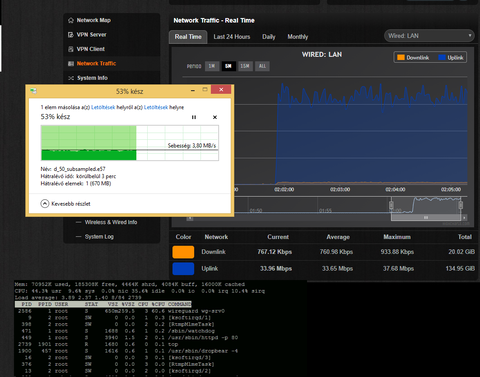Switch to the Monthly tab
Image resolution: width=480 pixels, height=377 pixels.
click(298, 37)
